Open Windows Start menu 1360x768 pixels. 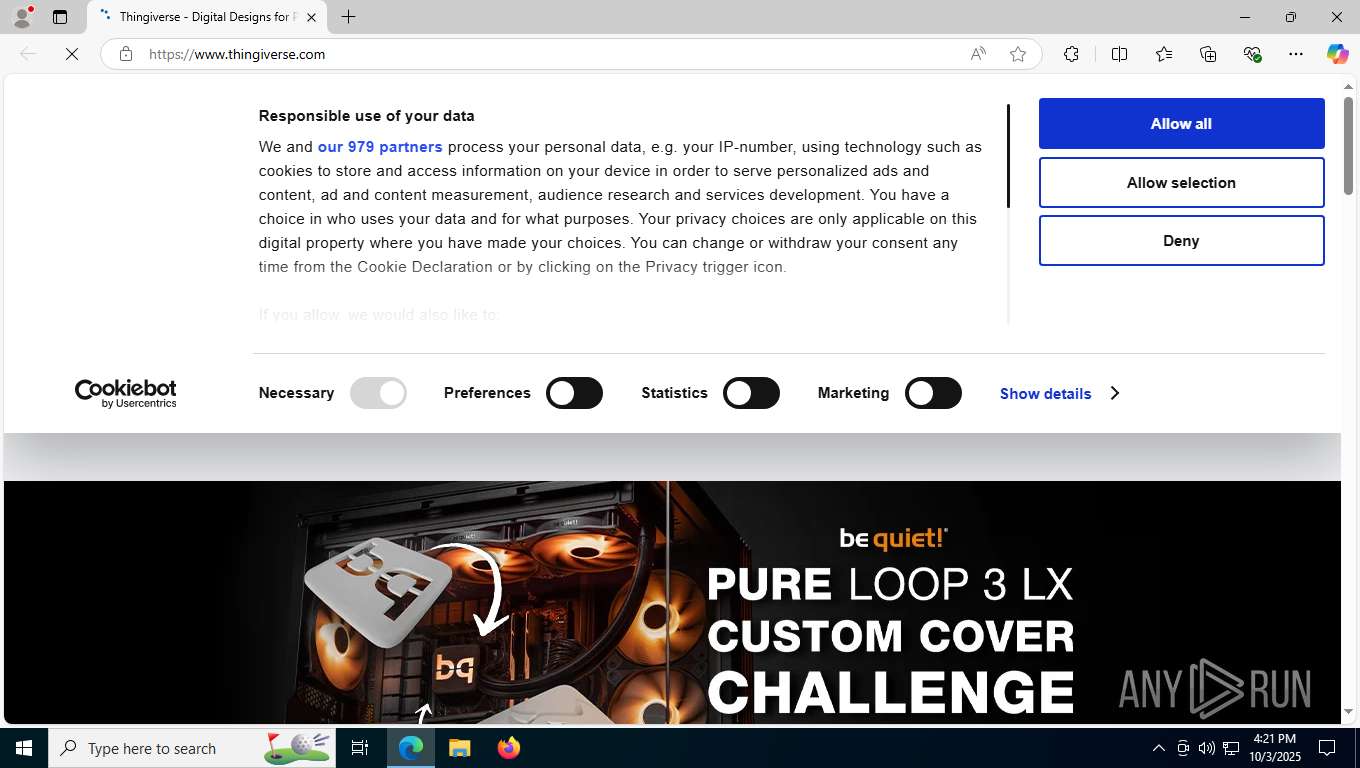tap(24, 748)
